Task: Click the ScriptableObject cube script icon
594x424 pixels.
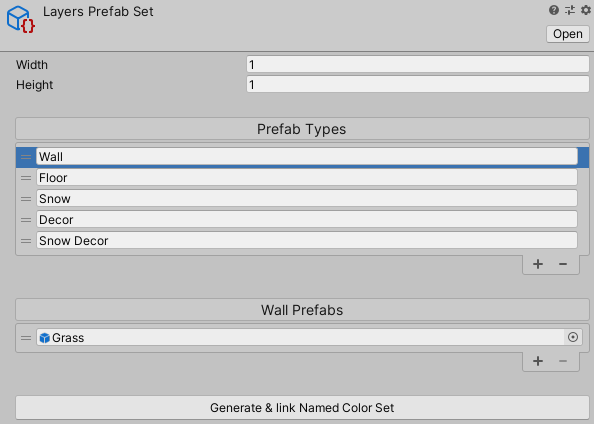Action: pyautogui.click(x=21, y=19)
